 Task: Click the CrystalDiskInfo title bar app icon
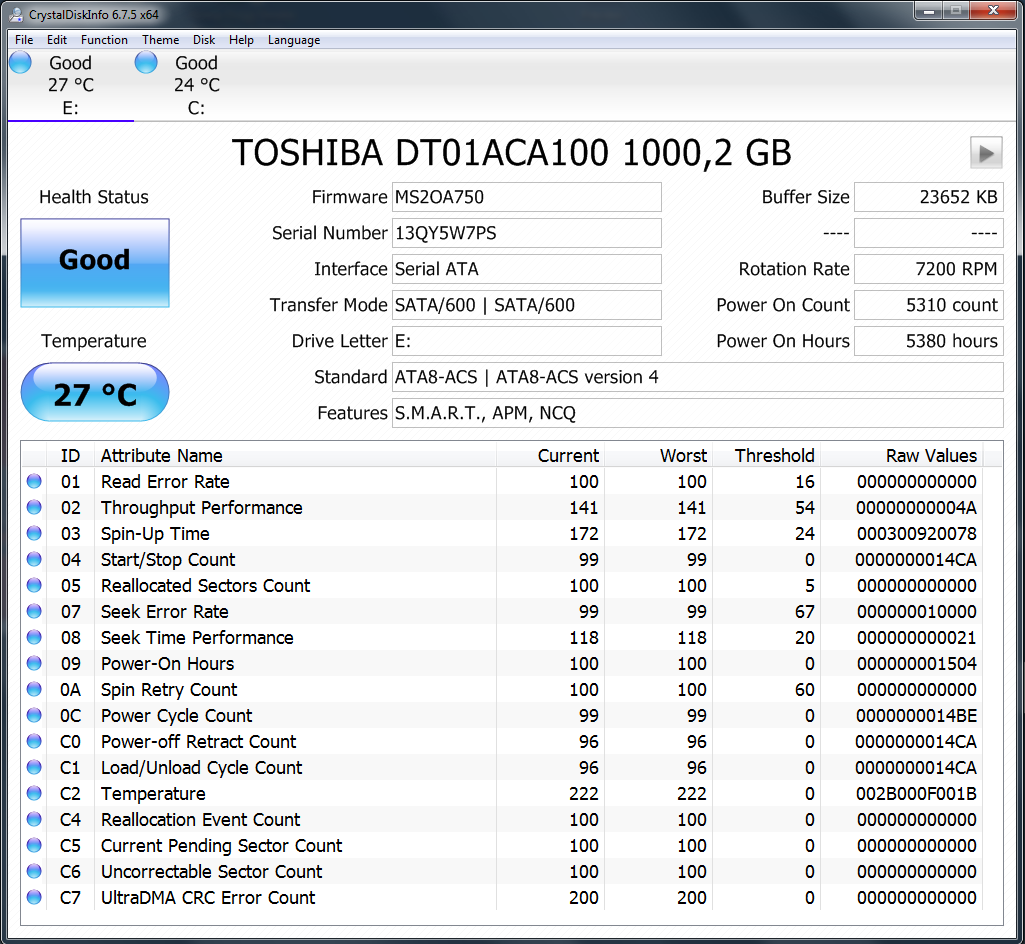coord(16,14)
